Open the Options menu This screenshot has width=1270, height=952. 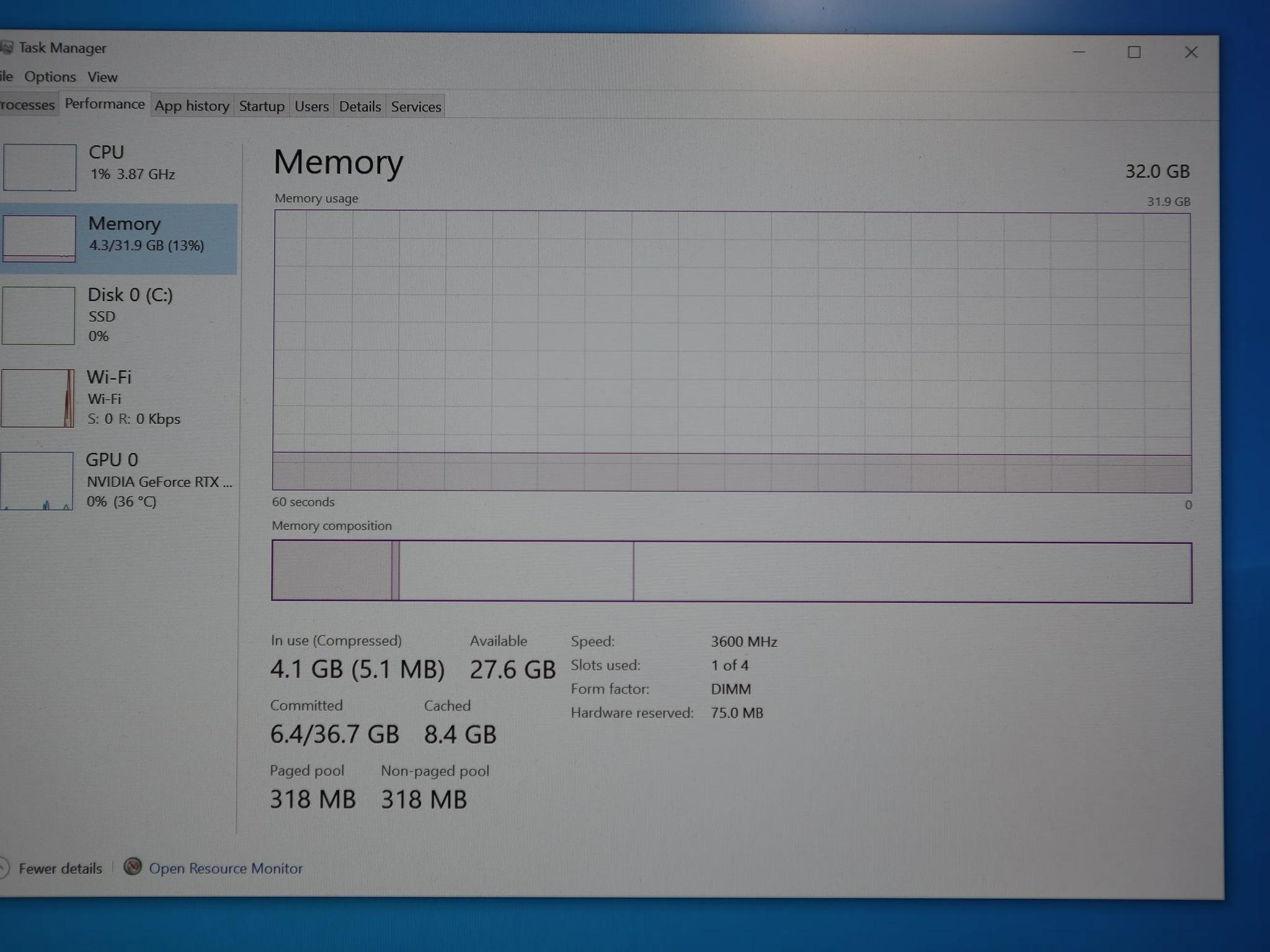[50, 76]
